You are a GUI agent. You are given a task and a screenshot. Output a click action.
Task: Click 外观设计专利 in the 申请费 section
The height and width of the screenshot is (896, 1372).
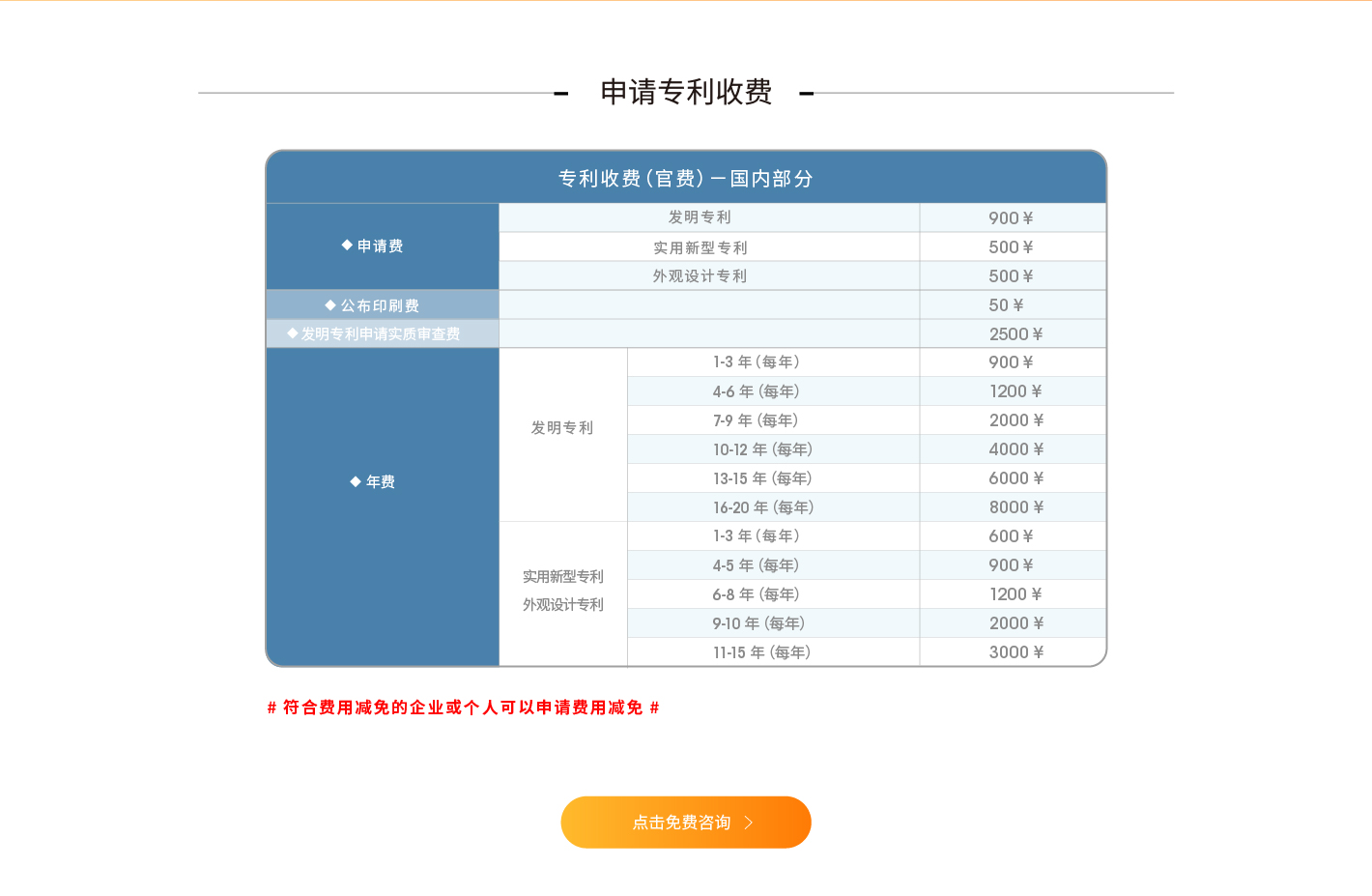700,275
